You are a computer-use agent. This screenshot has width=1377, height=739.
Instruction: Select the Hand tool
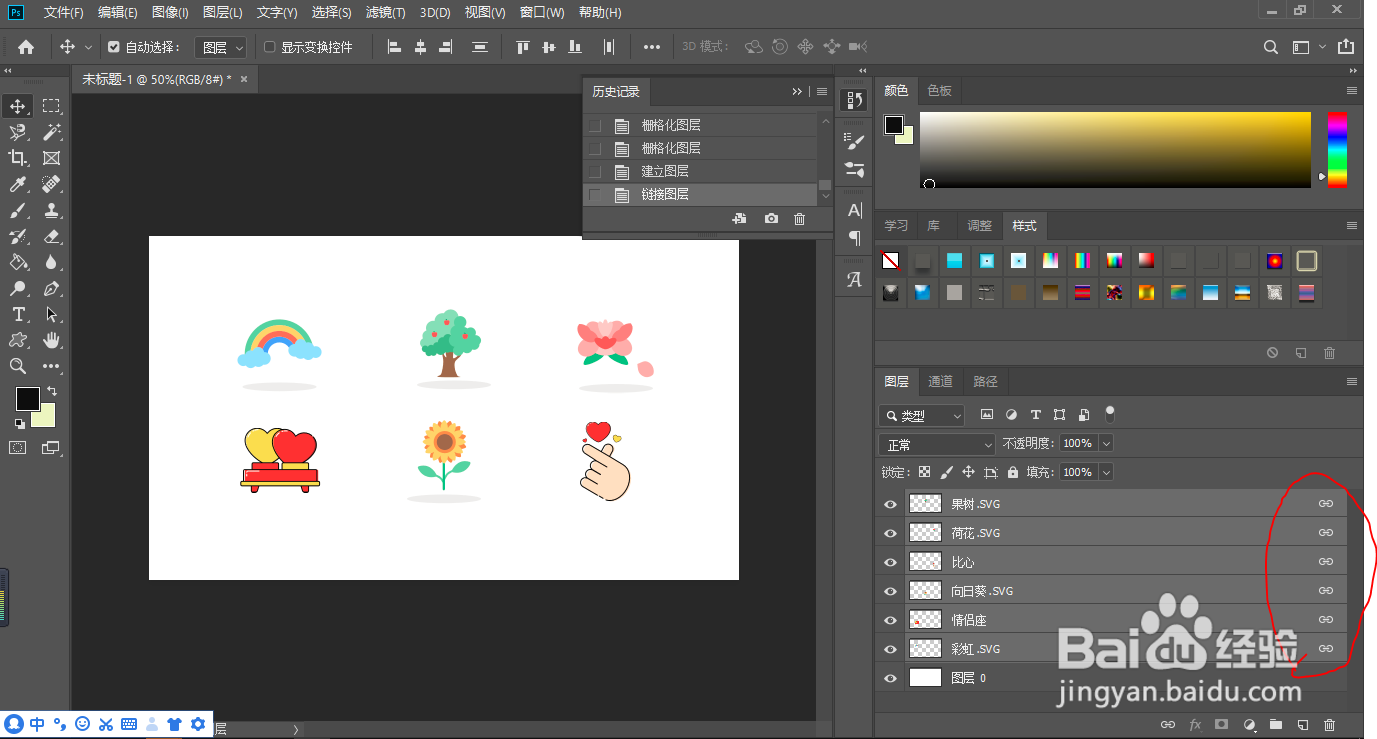pos(51,341)
